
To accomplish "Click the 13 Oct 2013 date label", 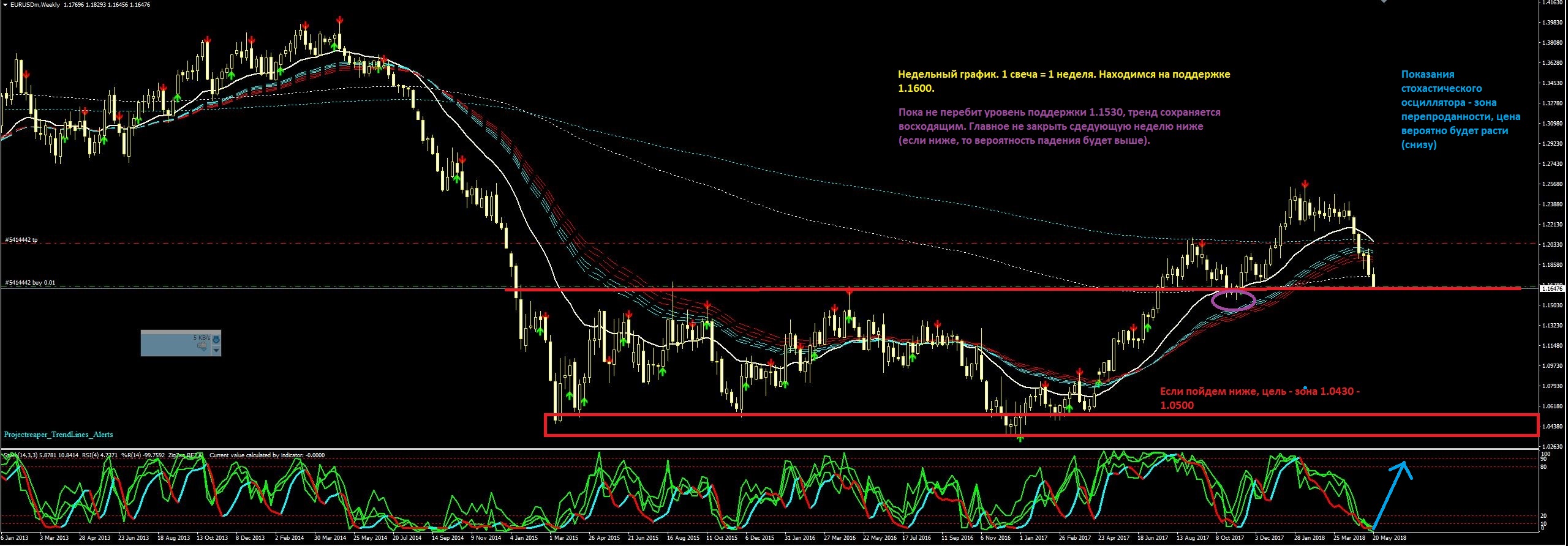I will pos(212,538).
